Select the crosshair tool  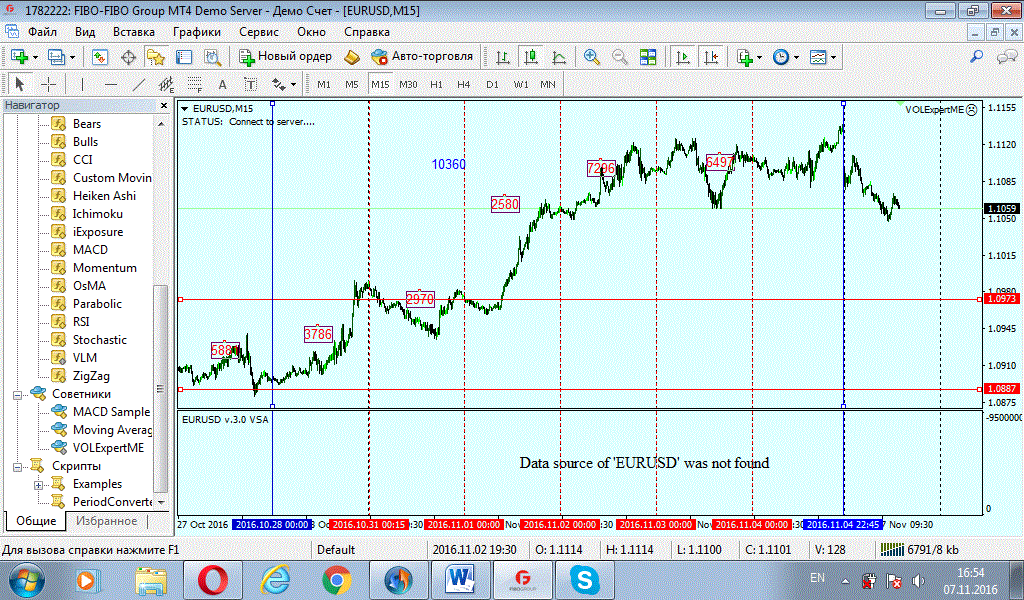tap(48, 84)
